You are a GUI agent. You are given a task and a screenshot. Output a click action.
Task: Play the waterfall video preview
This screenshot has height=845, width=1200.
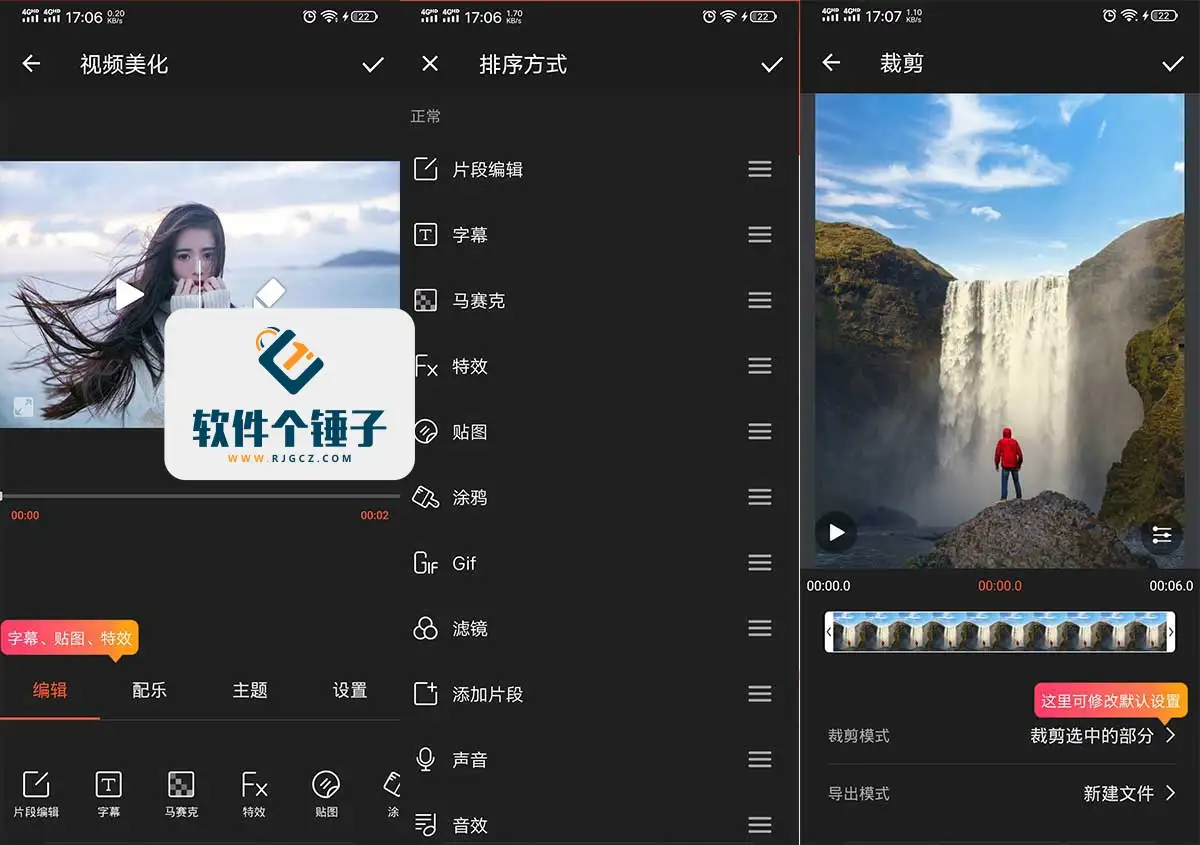click(x=836, y=532)
